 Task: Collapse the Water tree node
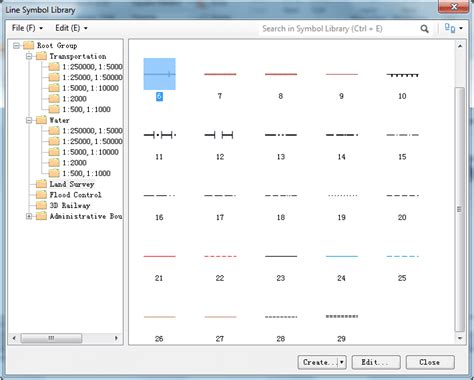pyautogui.click(x=29, y=120)
